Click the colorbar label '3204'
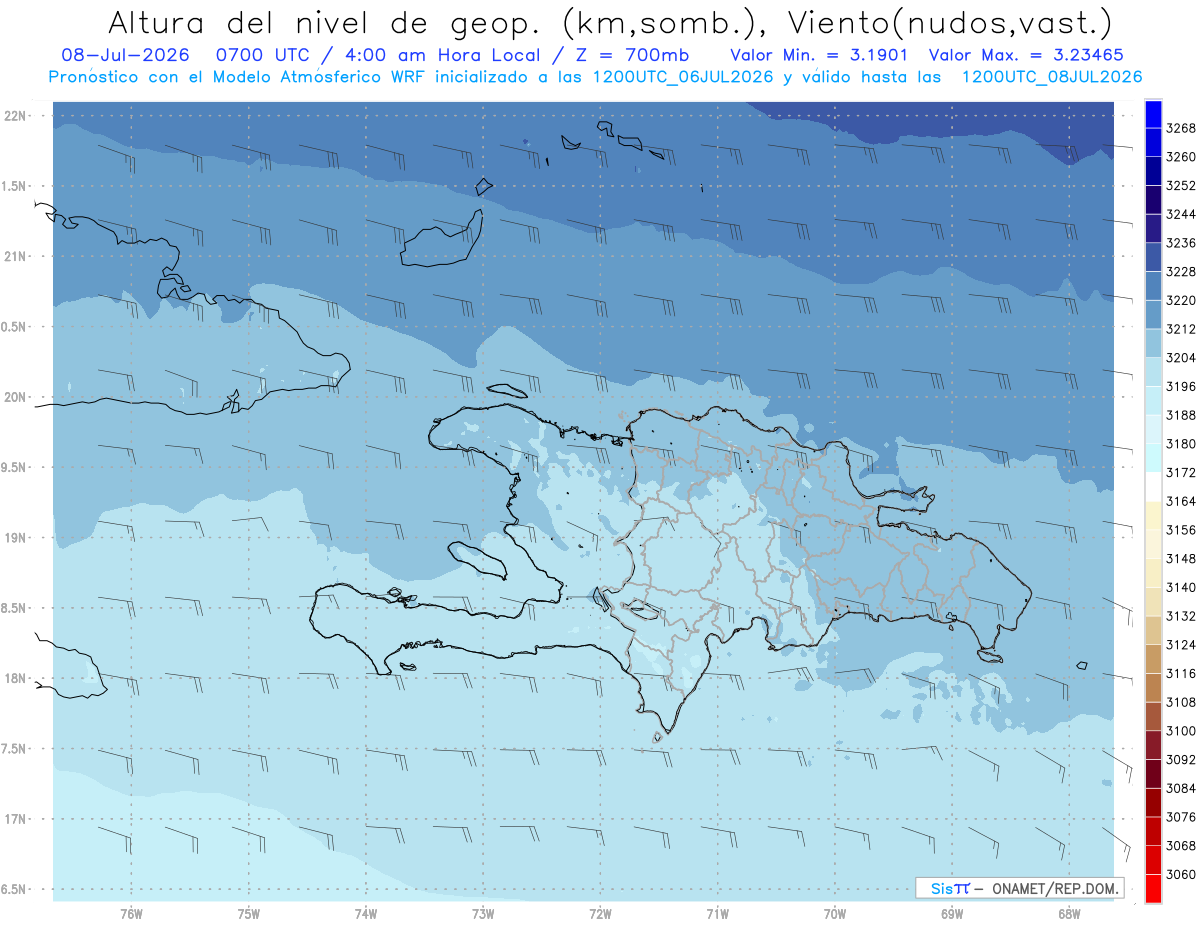The height and width of the screenshot is (927, 1200). (1181, 358)
